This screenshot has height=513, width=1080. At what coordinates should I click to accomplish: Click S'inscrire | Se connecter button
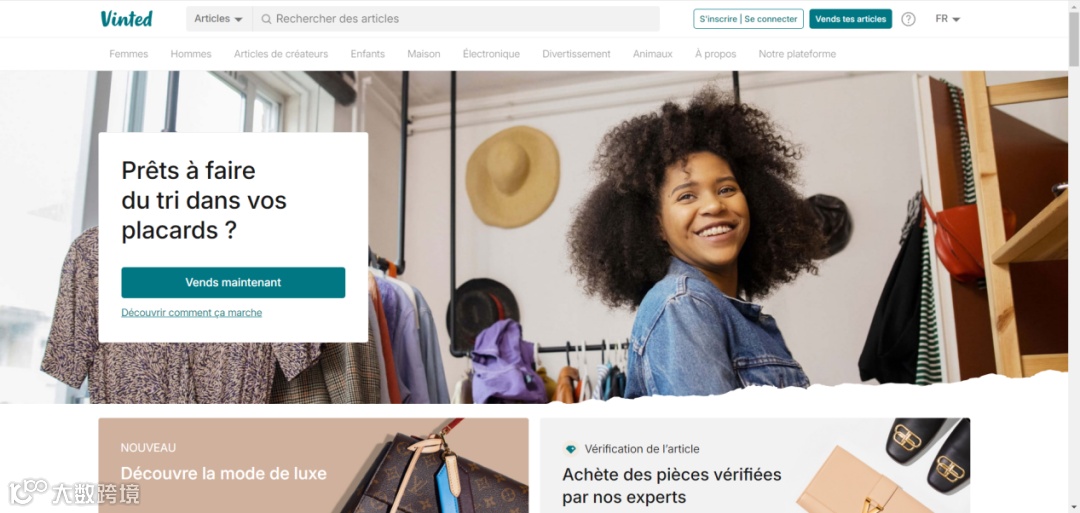pos(748,19)
